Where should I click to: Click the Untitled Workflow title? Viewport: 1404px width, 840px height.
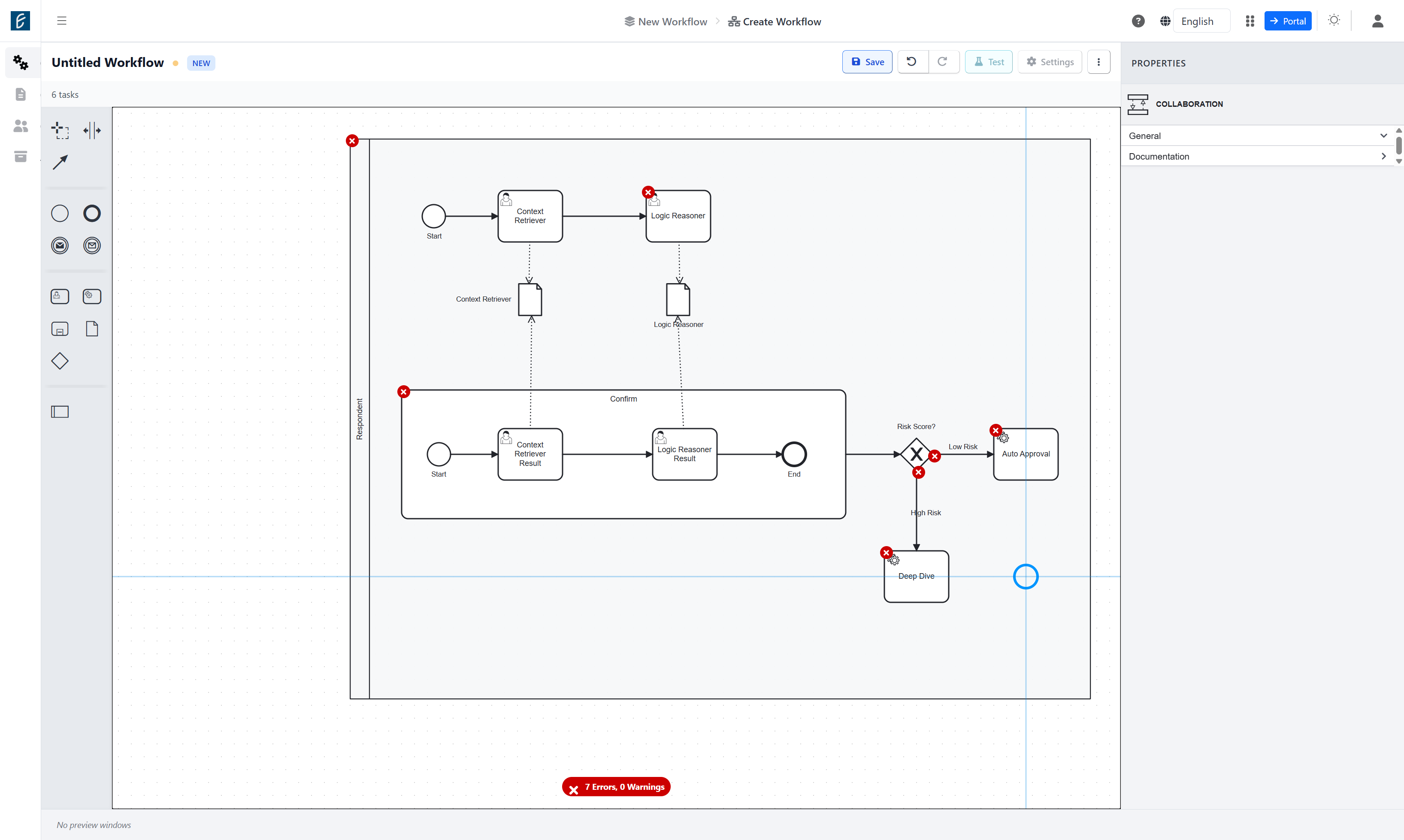(108, 62)
